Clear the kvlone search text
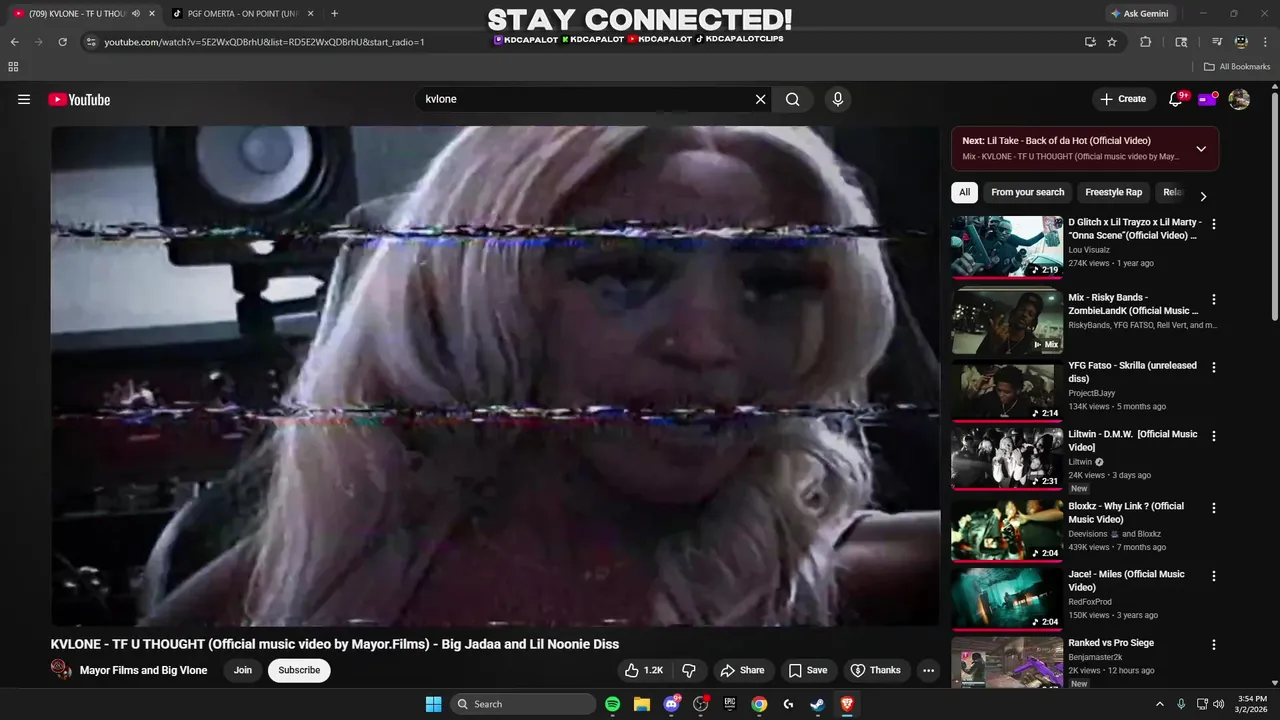This screenshot has width=1280, height=720. pyautogui.click(x=760, y=99)
